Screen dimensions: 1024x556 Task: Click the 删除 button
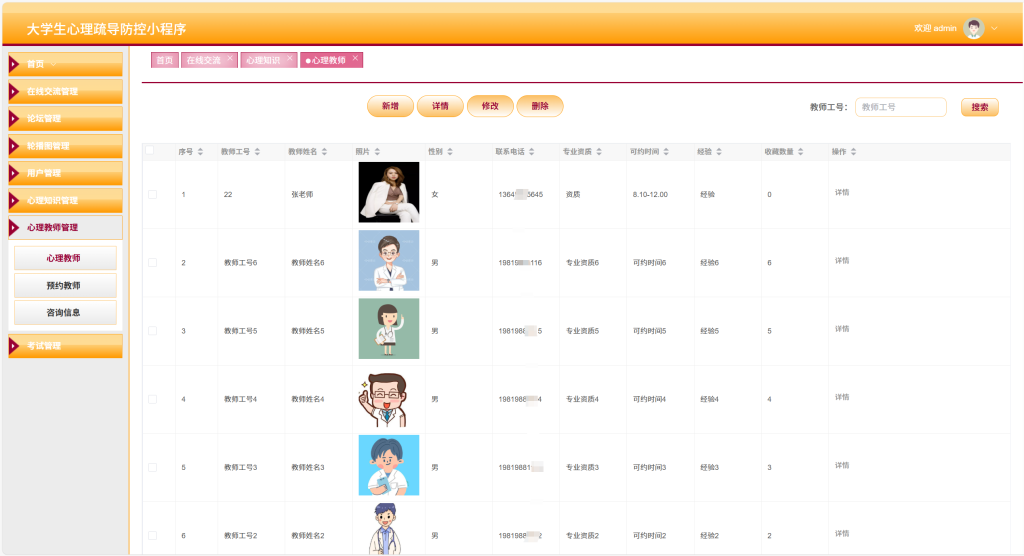coord(540,106)
